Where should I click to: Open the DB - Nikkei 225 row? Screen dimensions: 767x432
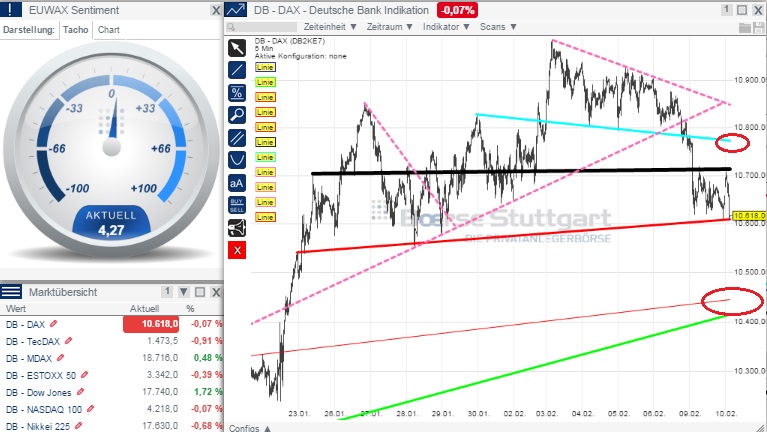click(x=112, y=426)
